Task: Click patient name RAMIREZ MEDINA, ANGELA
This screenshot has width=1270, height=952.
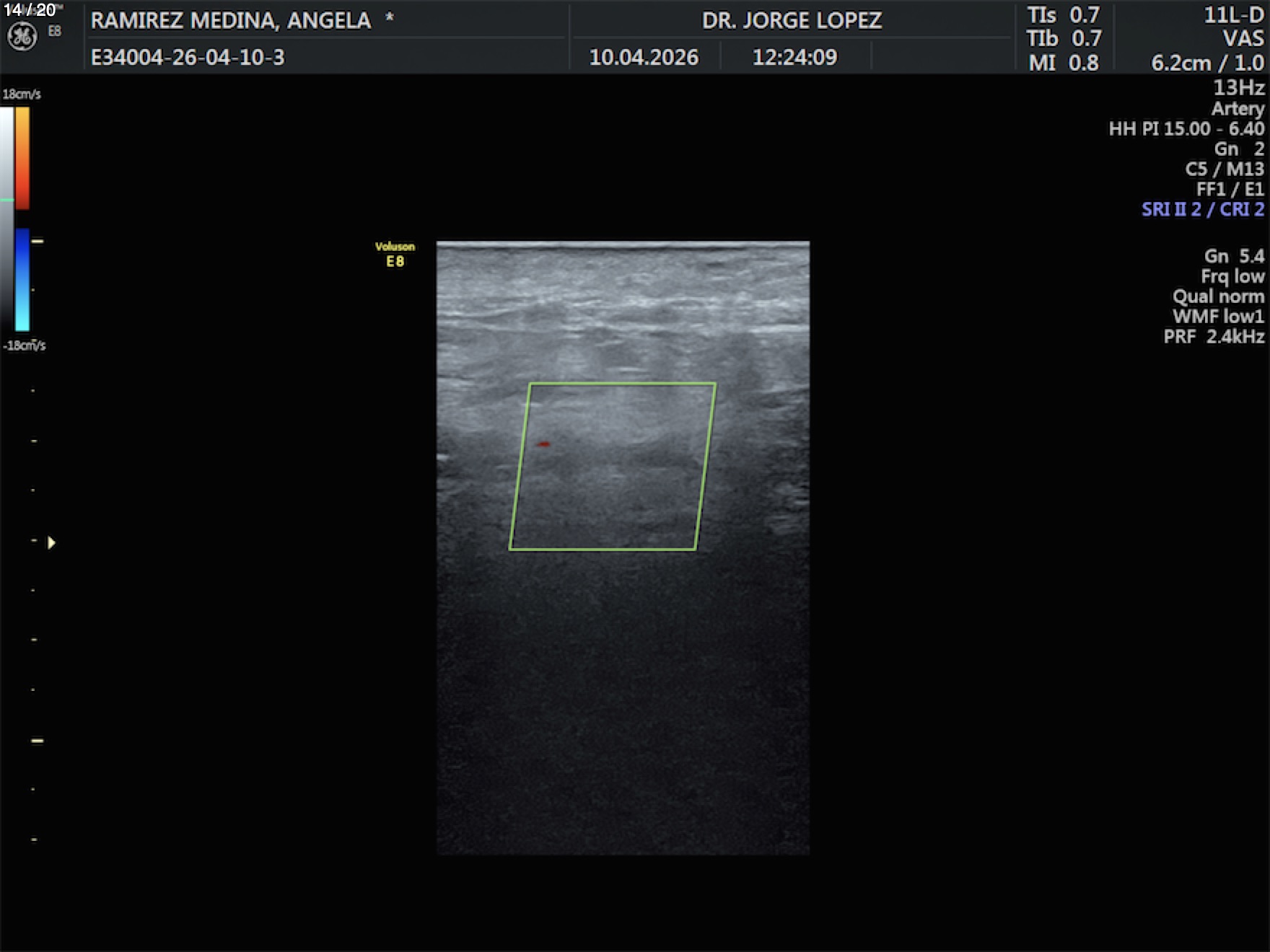Action: 231,20
